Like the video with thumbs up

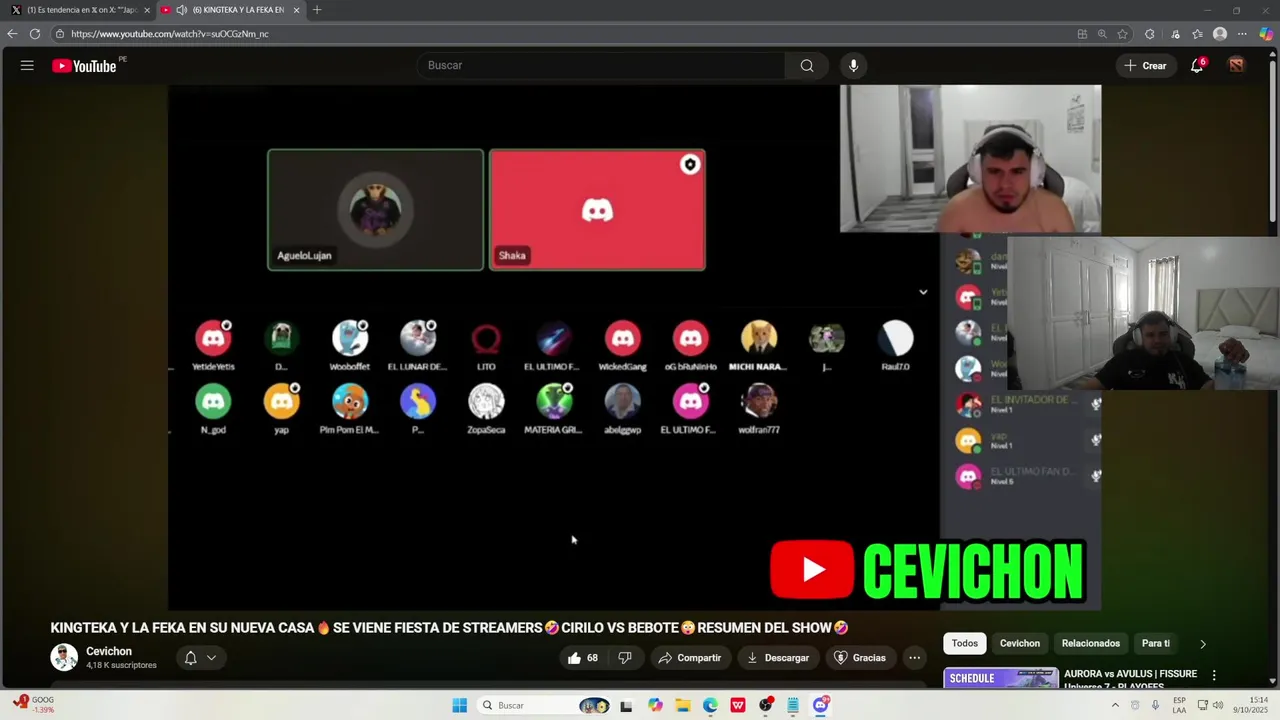pyautogui.click(x=583, y=658)
